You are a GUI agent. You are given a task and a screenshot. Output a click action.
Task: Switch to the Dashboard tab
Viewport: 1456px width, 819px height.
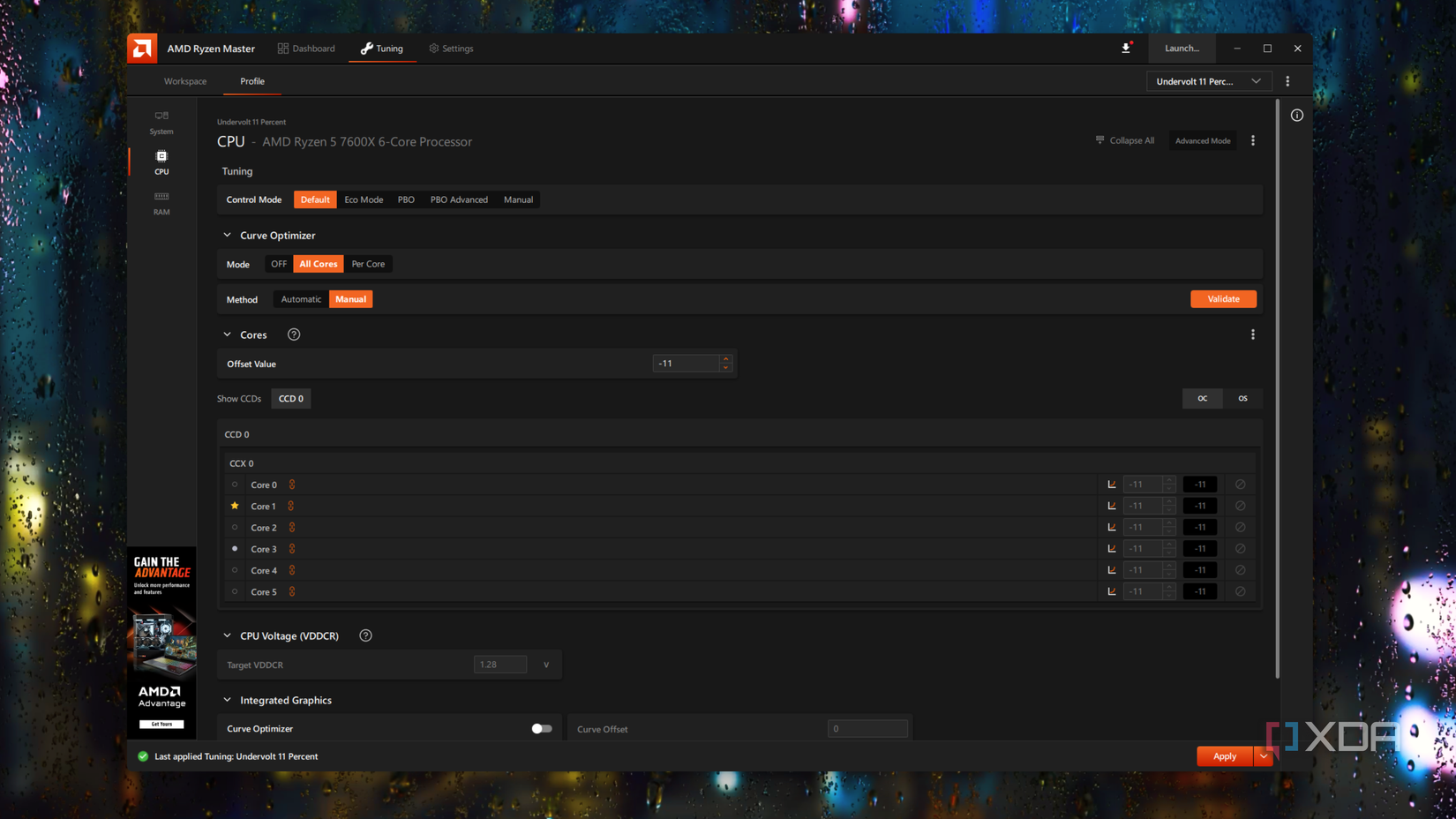306,49
